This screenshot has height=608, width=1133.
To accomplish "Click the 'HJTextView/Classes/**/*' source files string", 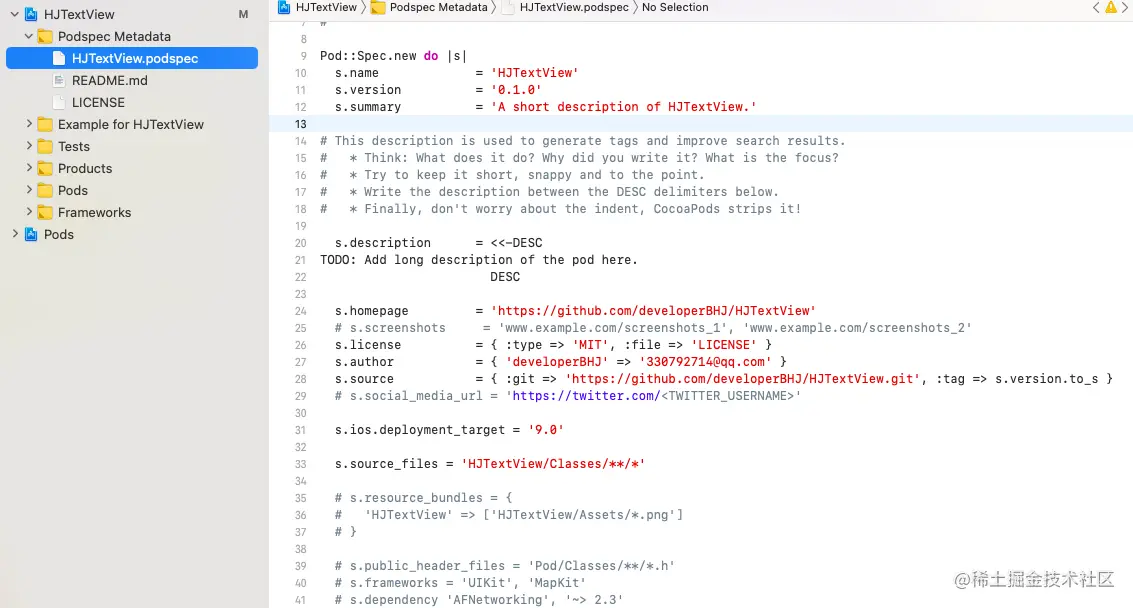I will pos(553,464).
